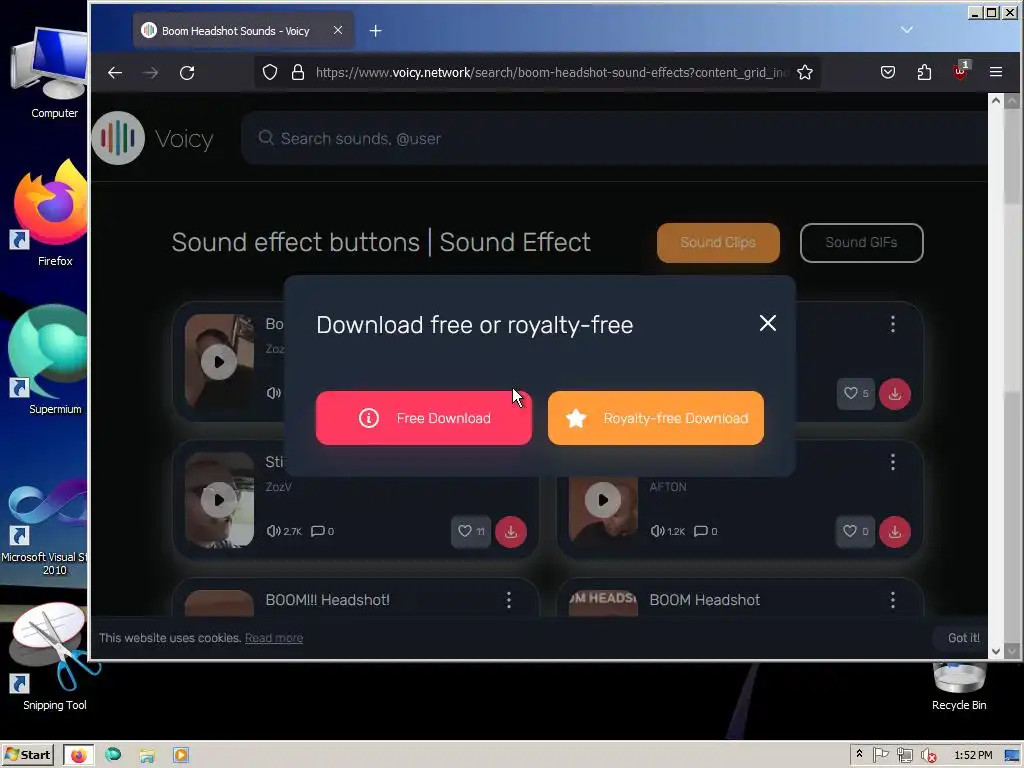The width and height of the screenshot is (1024, 768).
Task: Close the Boom Headshot Sounds tab
Action: [x=338, y=30]
